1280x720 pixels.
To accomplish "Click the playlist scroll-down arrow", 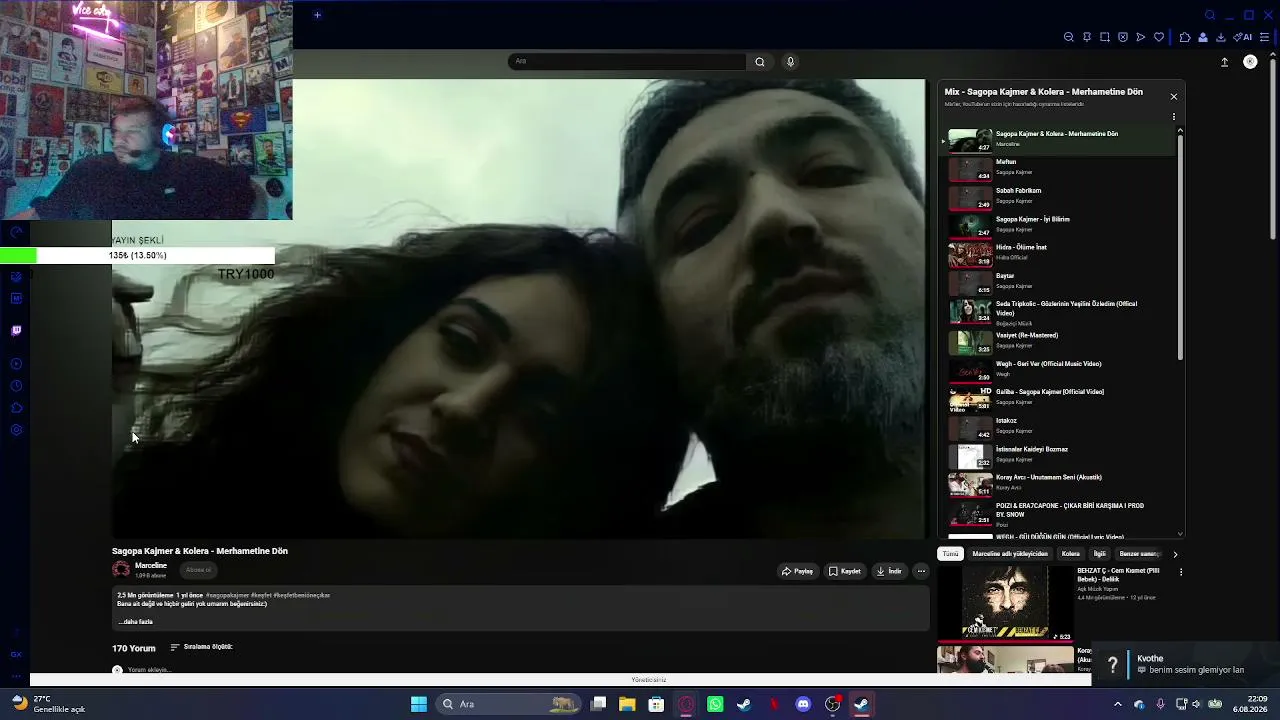I will click(1180, 534).
